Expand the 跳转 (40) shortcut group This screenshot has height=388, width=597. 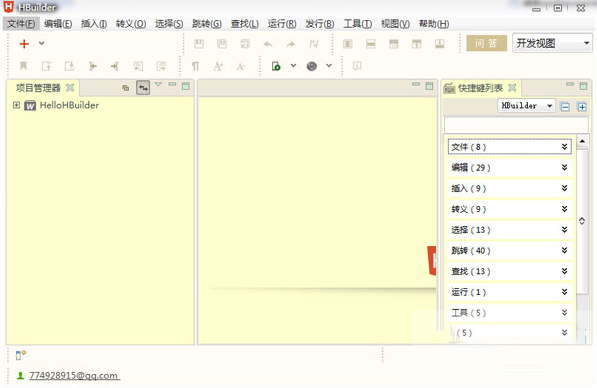[x=509, y=251]
